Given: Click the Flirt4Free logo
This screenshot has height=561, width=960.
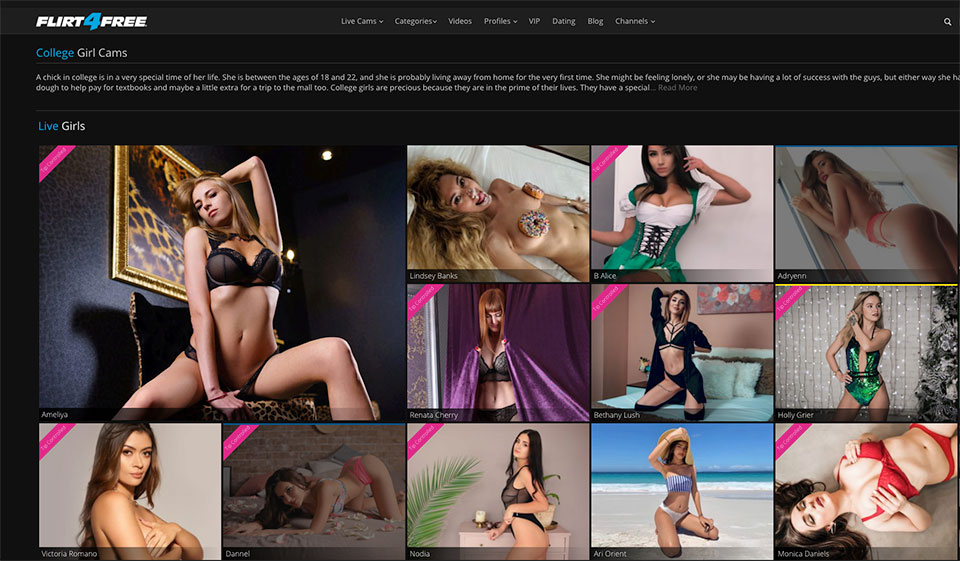Looking at the screenshot, I should pos(91,21).
